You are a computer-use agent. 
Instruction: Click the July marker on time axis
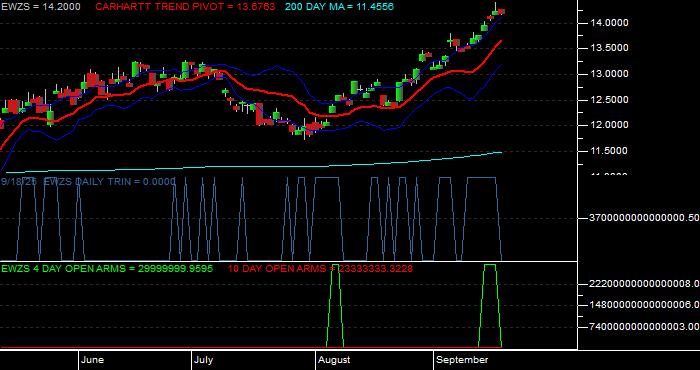click(204, 360)
